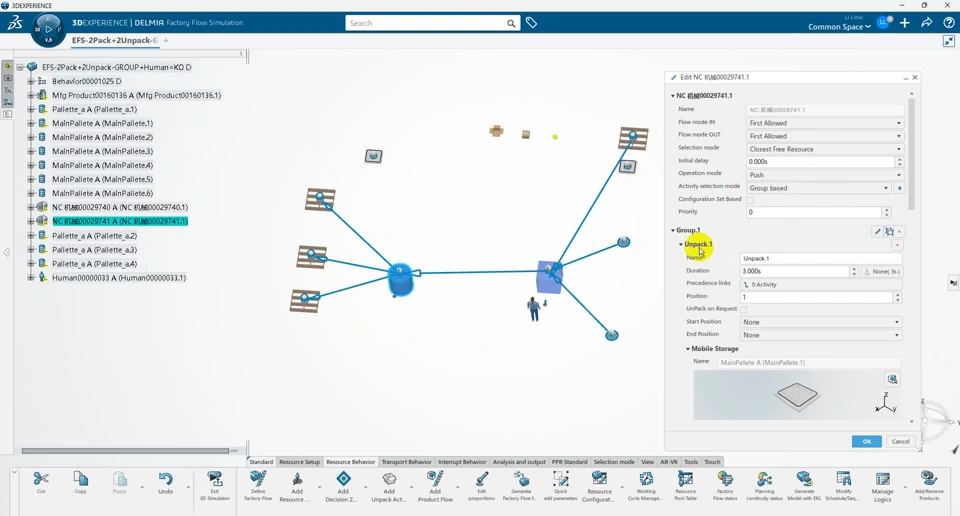Viewport: 960px width, 516px height.
Task: Click the plus add icon in top bar
Action: (905, 23)
